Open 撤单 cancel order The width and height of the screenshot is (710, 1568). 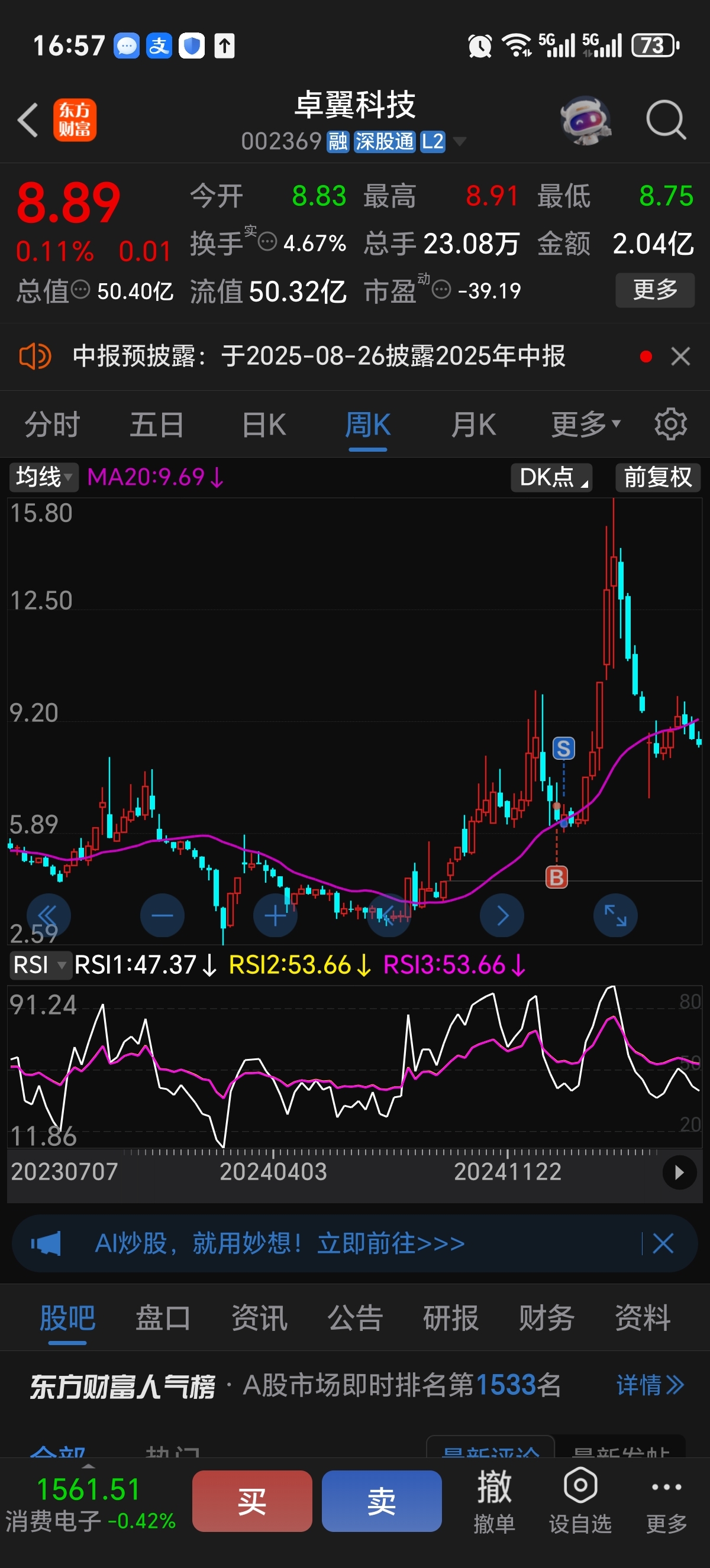(x=494, y=1501)
